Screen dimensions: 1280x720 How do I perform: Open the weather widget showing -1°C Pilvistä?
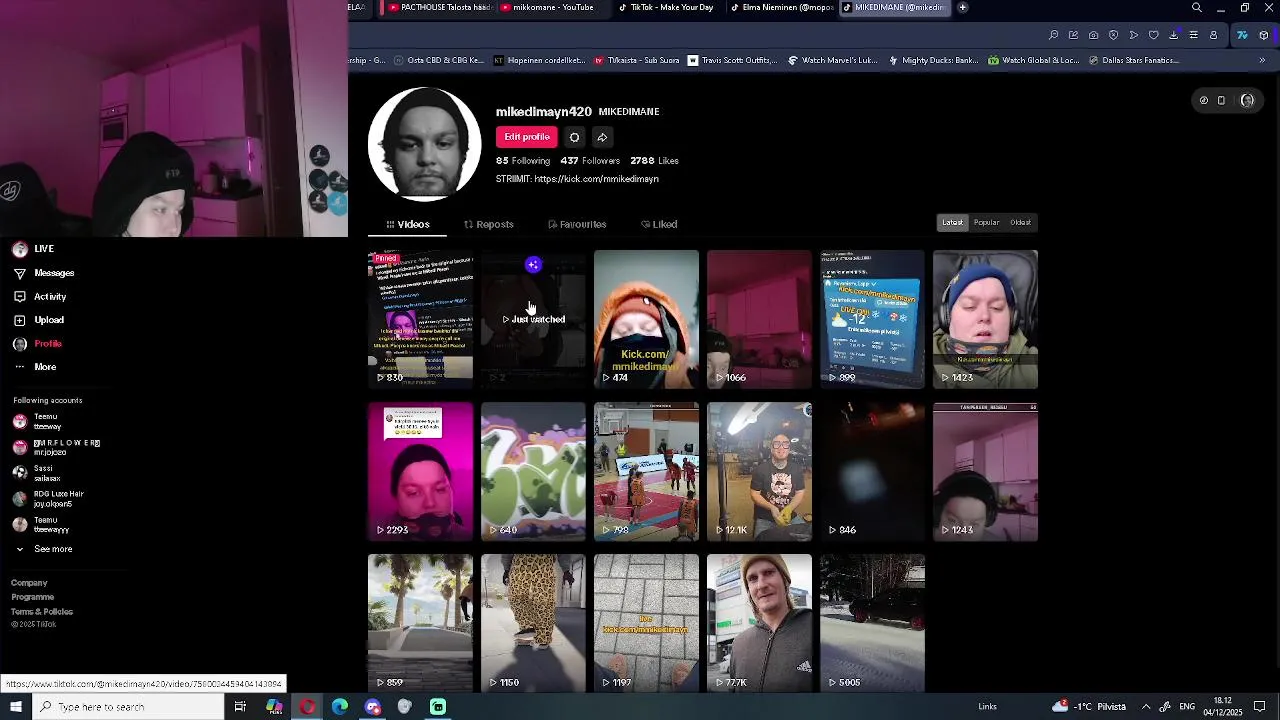click(x=1089, y=707)
